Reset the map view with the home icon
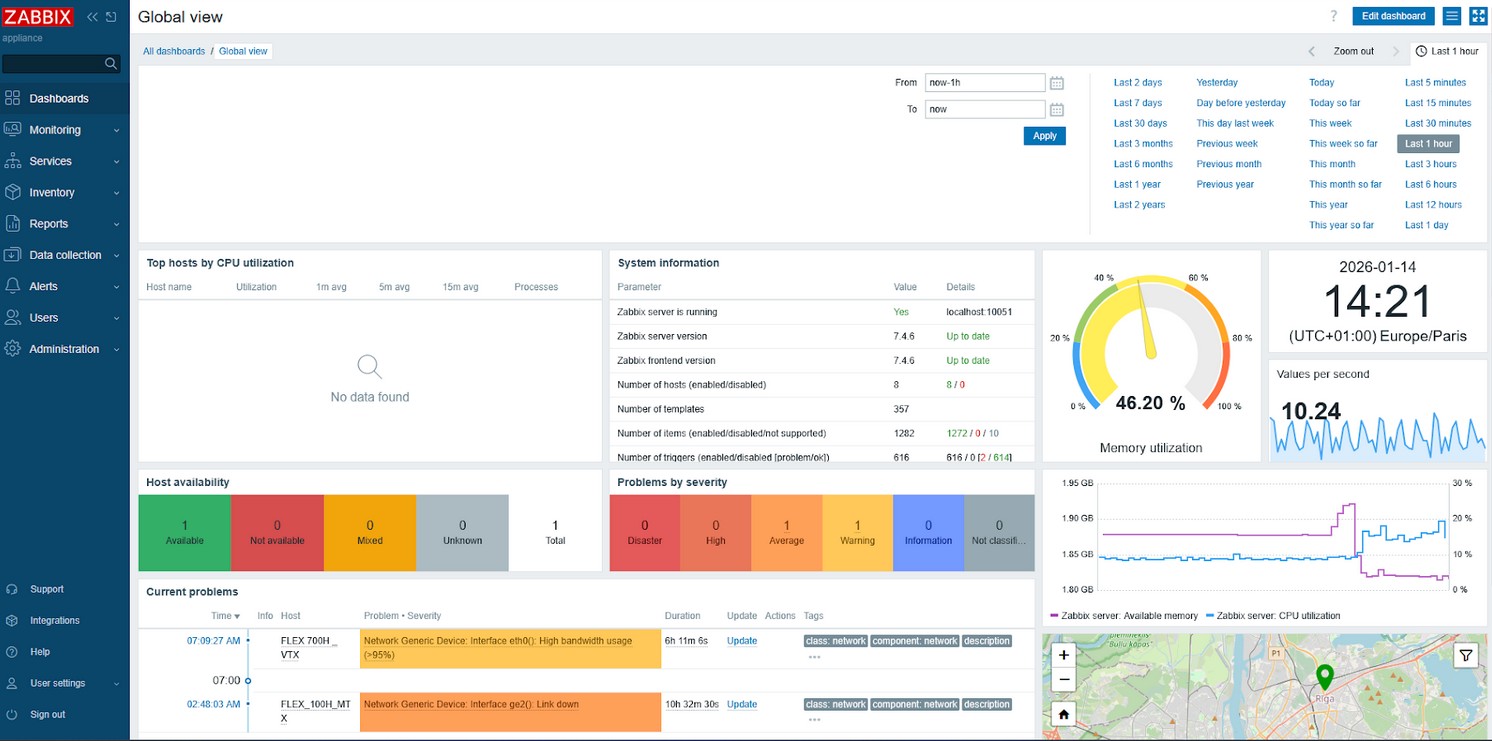This screenshot has height=741, width=1492. point(1063,714)
